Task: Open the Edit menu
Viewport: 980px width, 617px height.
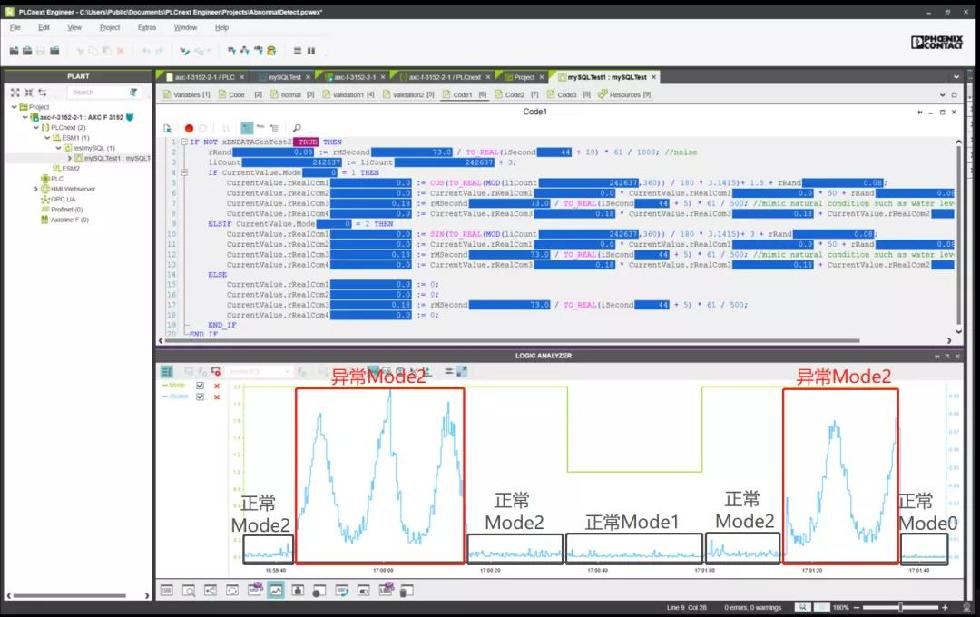Action: click(44, 28)
